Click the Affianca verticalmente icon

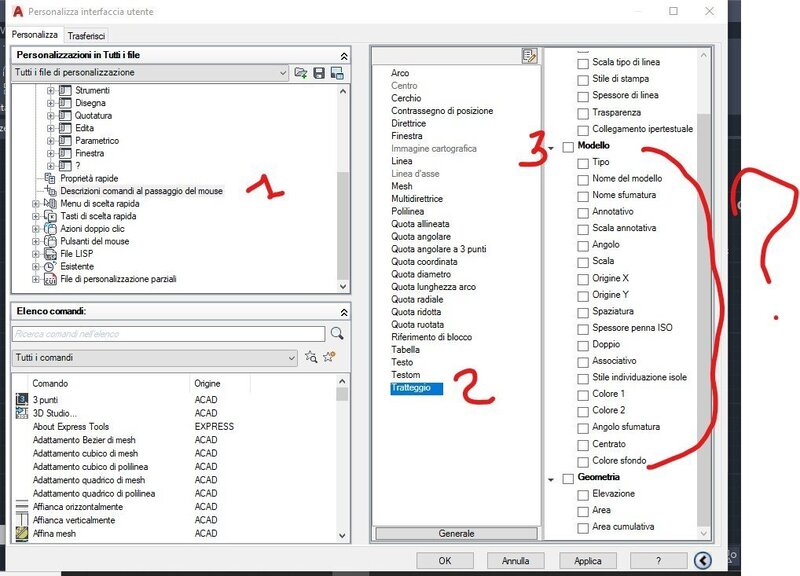pyautogui.click(x=22, y=519)
